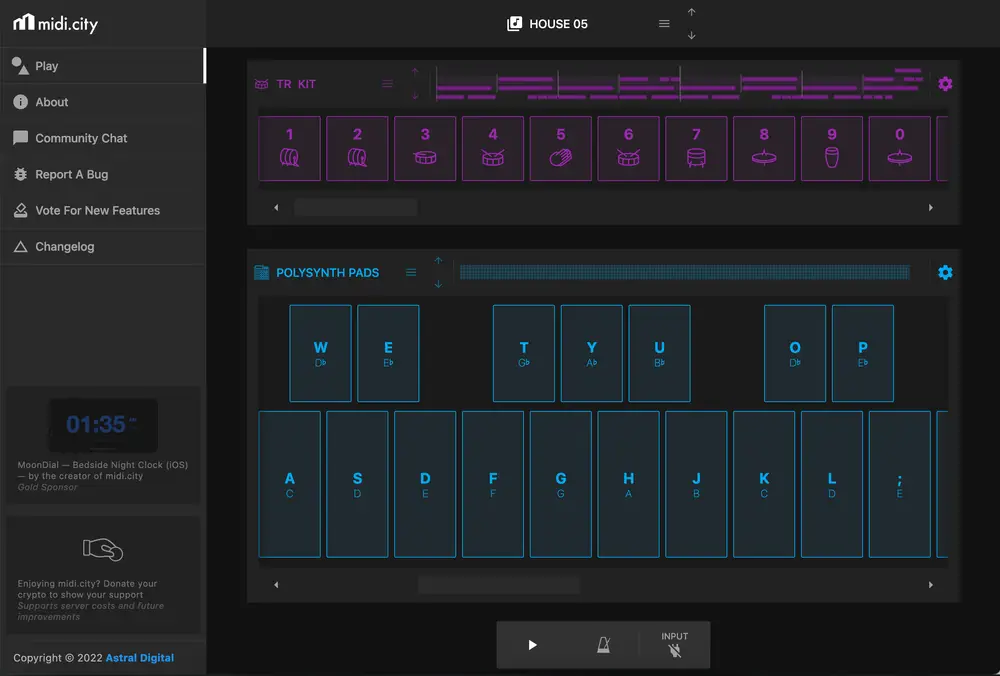This screenshot has width=1000, height=676.
Task: Play drum pad 9 showing the conga icon
Action: click(831, 148)
